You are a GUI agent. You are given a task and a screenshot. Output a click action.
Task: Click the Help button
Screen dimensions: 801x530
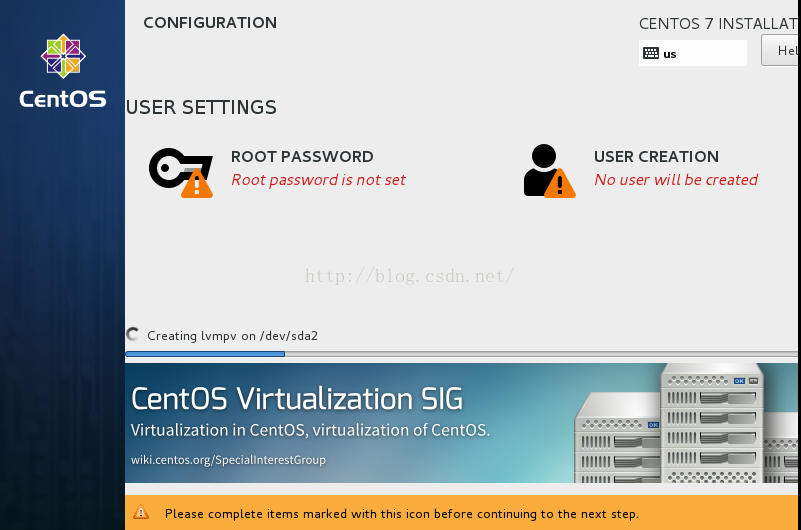(x=779, y=50)
